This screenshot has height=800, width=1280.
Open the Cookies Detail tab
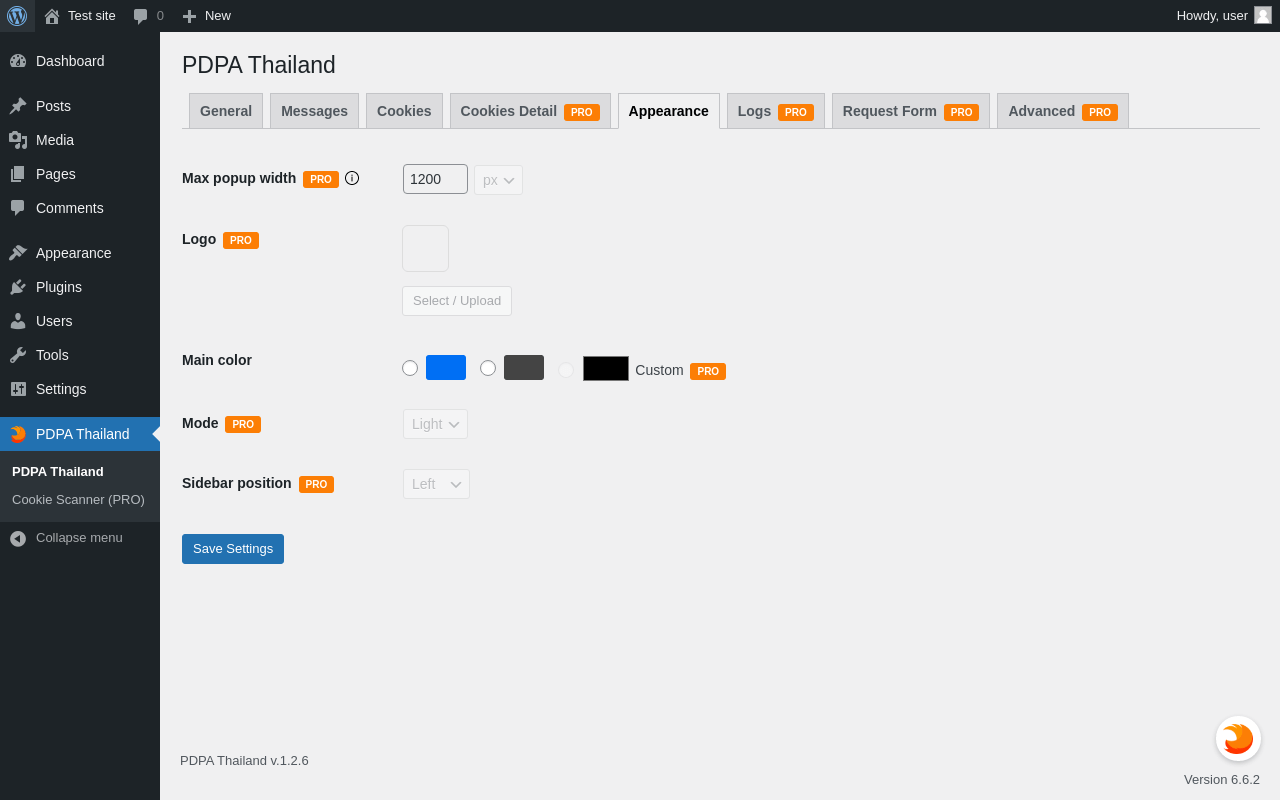(530, 111)
